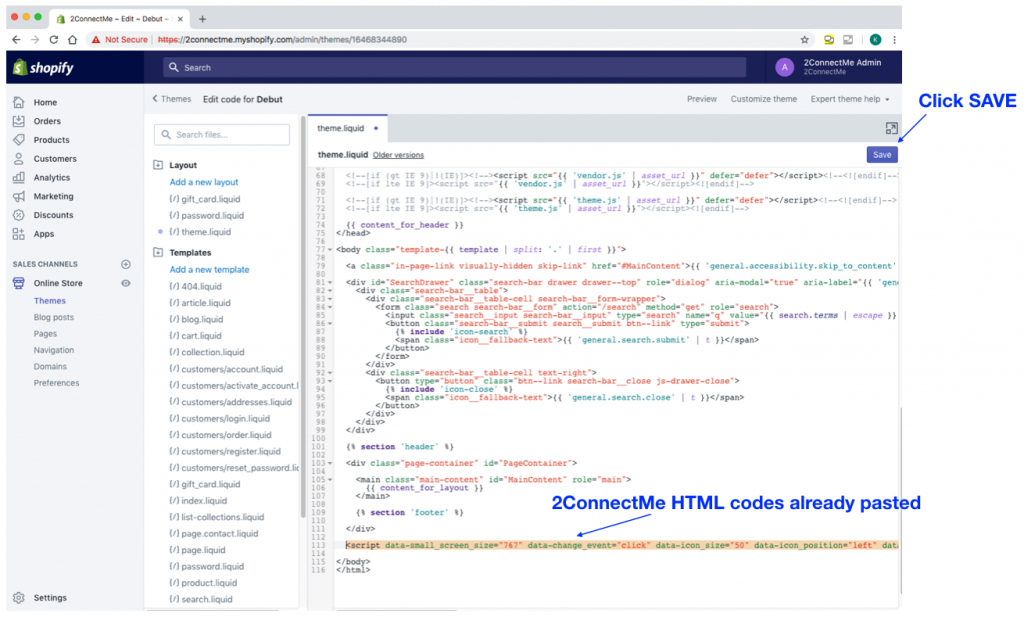Screen dimensions: 1024x617
Task: Click the Search files field
Action: pos(222,134)
